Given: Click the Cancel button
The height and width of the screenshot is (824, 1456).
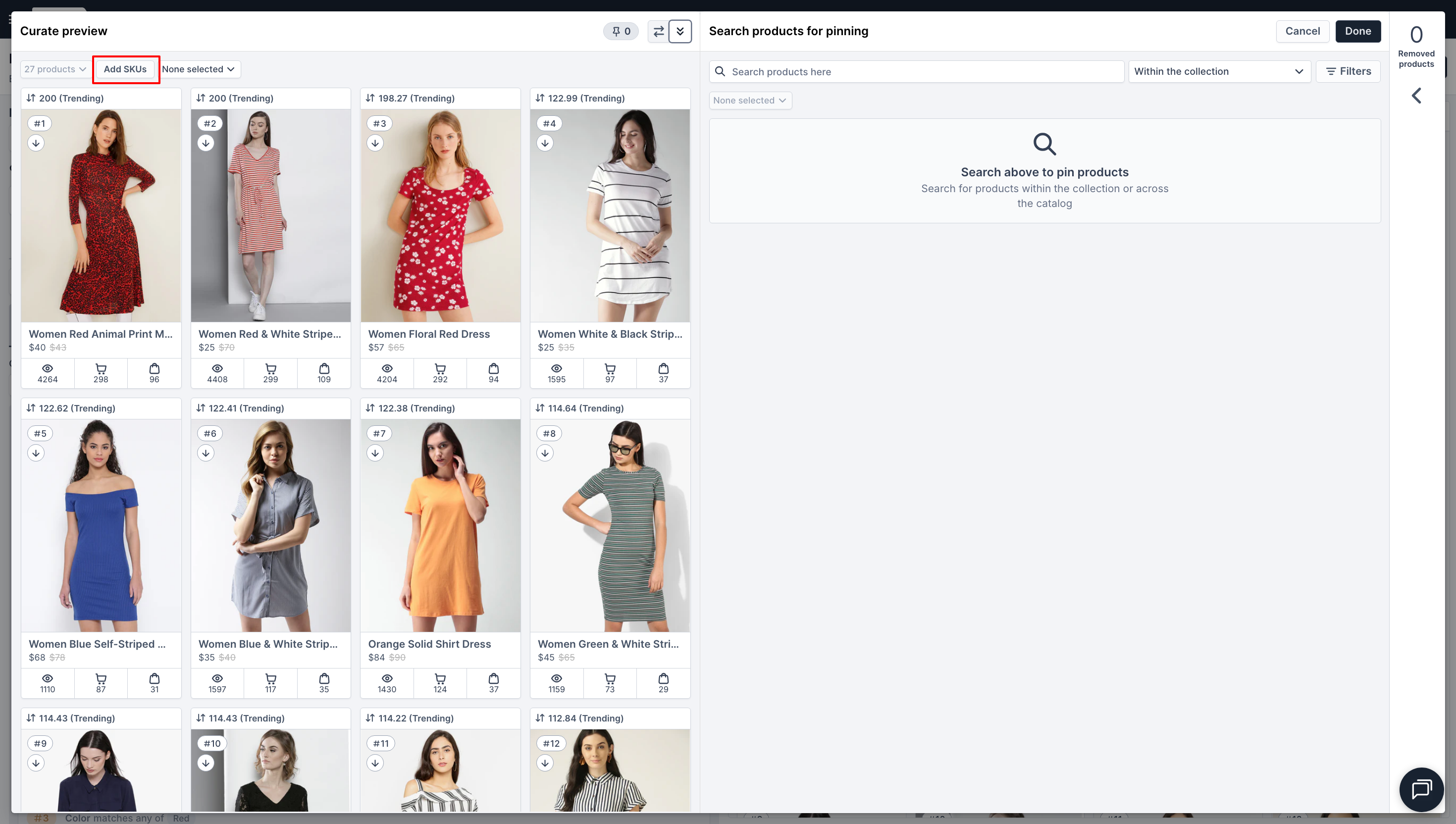Looking at the screenshot, I should (1302, 31).
